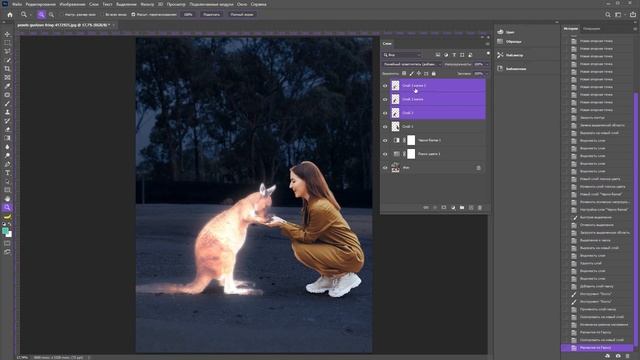Image resolution: width=640 pixels, height=360 pixels.
Task: Toggle scrubby zoom checkbox
Action: (133, 14)
